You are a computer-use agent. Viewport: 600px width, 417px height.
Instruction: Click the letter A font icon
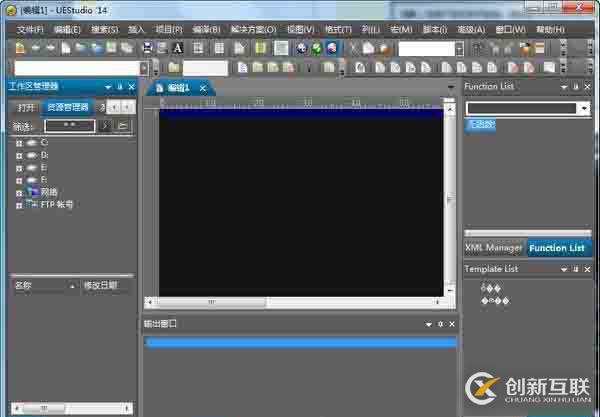178,48
